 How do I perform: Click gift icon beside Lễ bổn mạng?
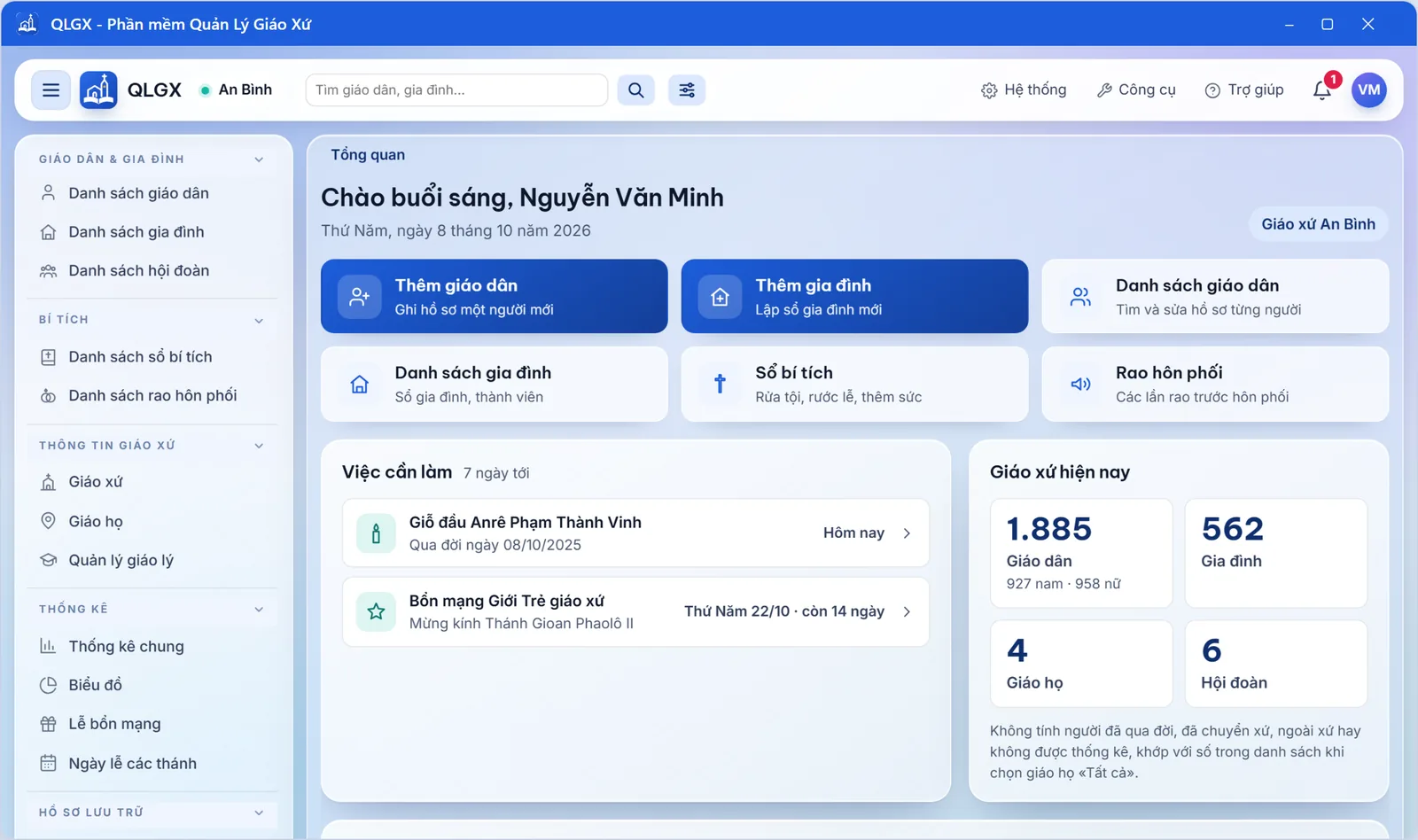tap(49, 724)
